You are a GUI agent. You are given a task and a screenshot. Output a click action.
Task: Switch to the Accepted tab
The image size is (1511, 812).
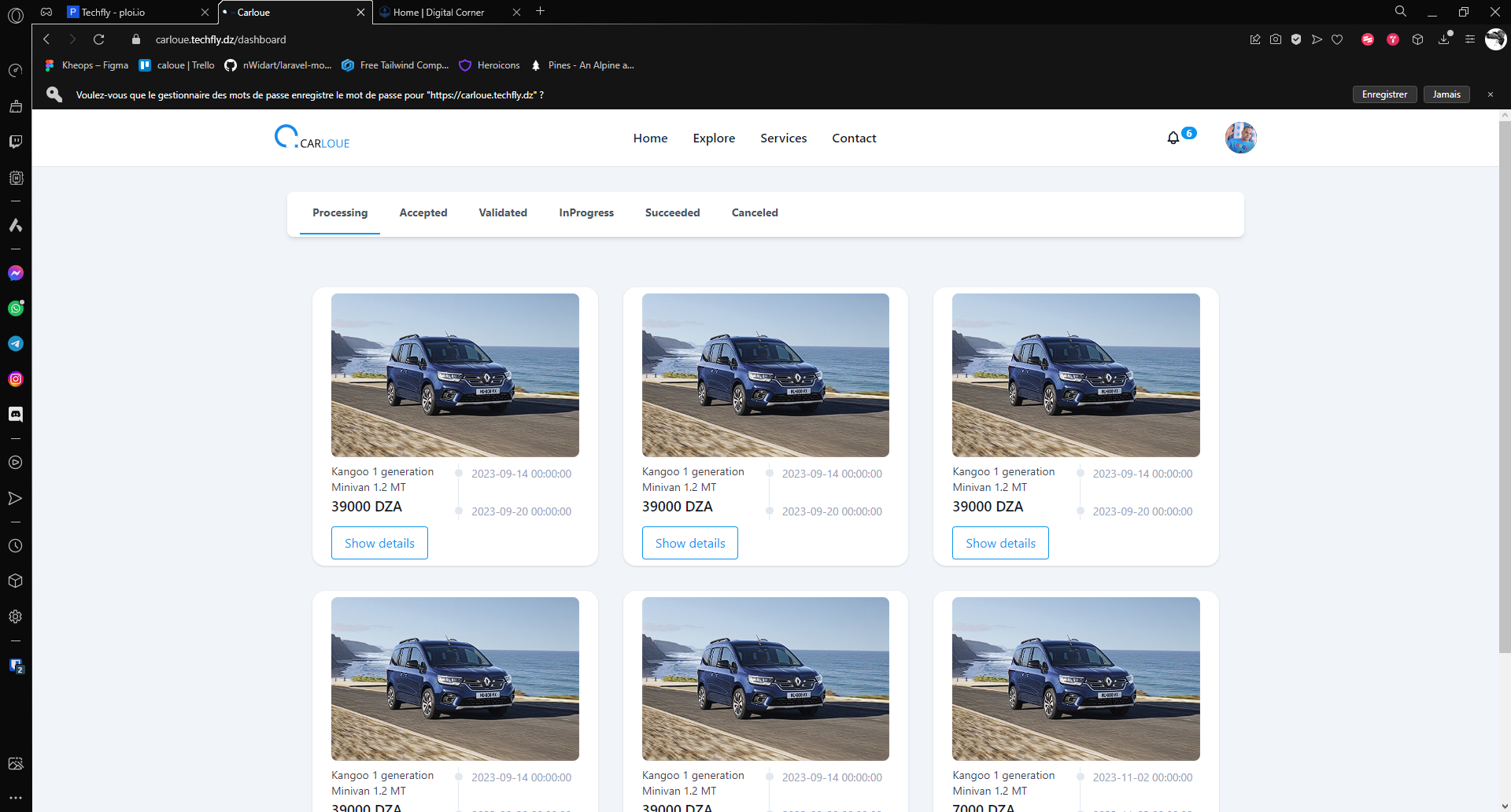[x=423, y=212]
